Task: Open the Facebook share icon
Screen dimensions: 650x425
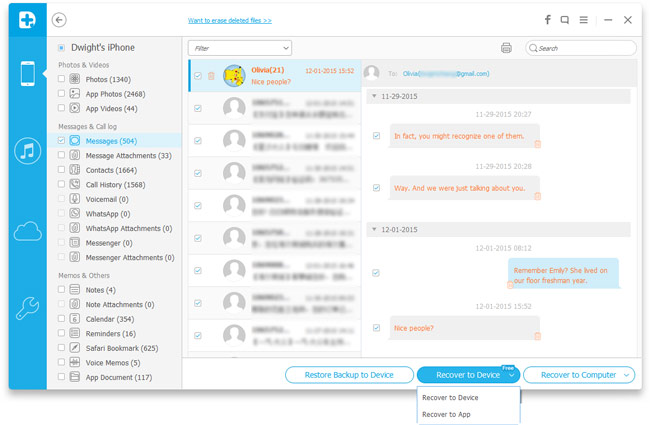Action: (547, 20)
